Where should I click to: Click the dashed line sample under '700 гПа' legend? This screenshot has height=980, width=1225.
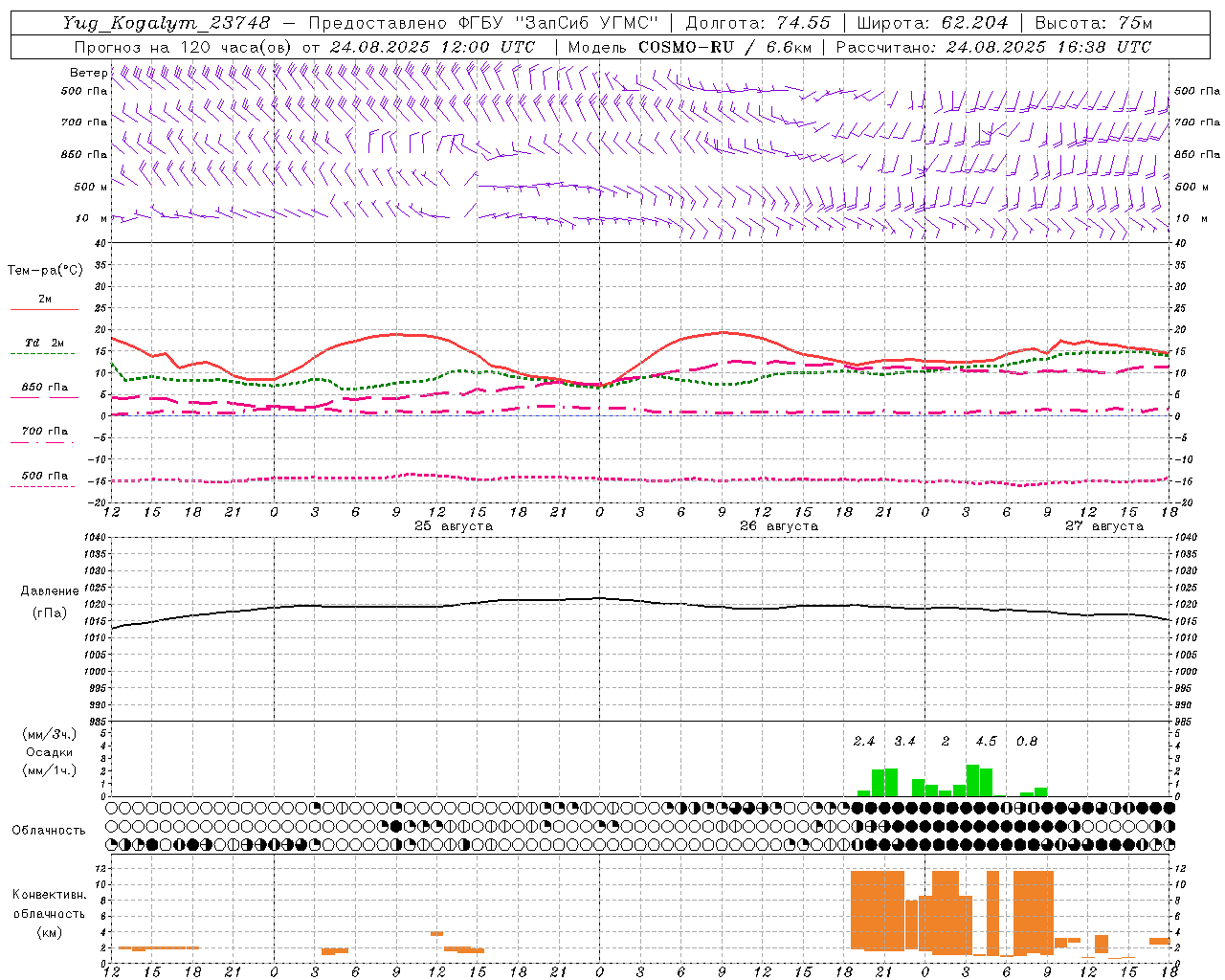44,442
